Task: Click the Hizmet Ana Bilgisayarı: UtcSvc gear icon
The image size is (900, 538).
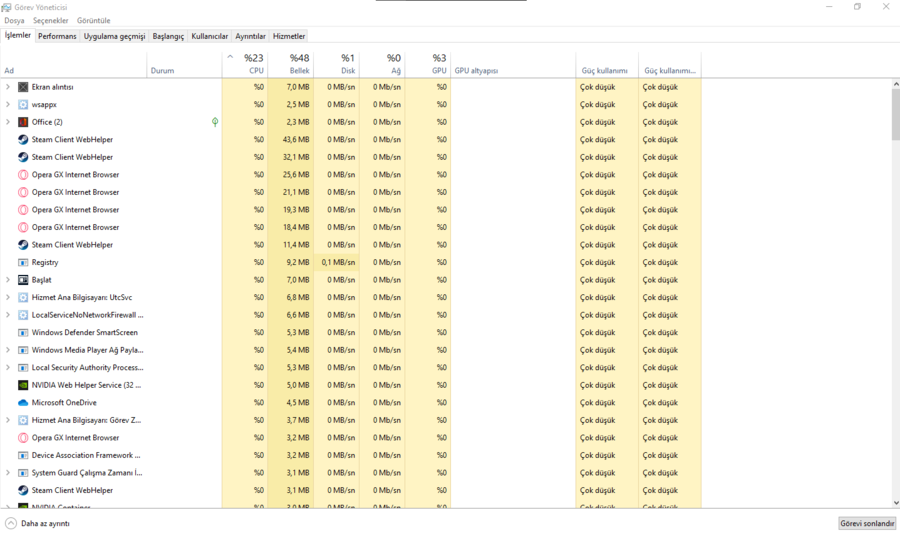Action: (23, 297)
